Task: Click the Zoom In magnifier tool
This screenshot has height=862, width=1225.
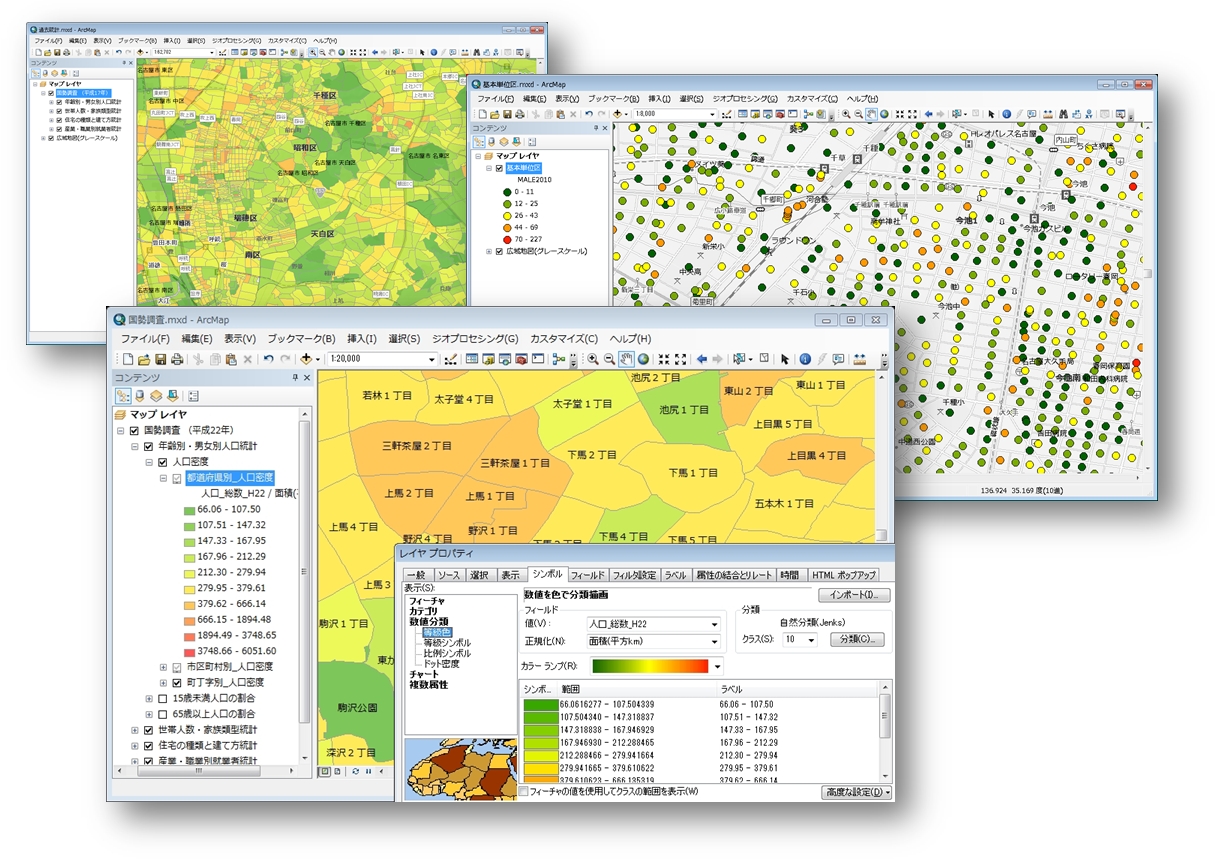Action: point(593,359)
